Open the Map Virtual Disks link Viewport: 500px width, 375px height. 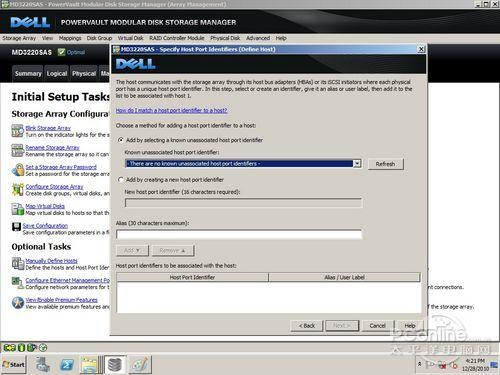pyautogui.click(x=45, y=206)
